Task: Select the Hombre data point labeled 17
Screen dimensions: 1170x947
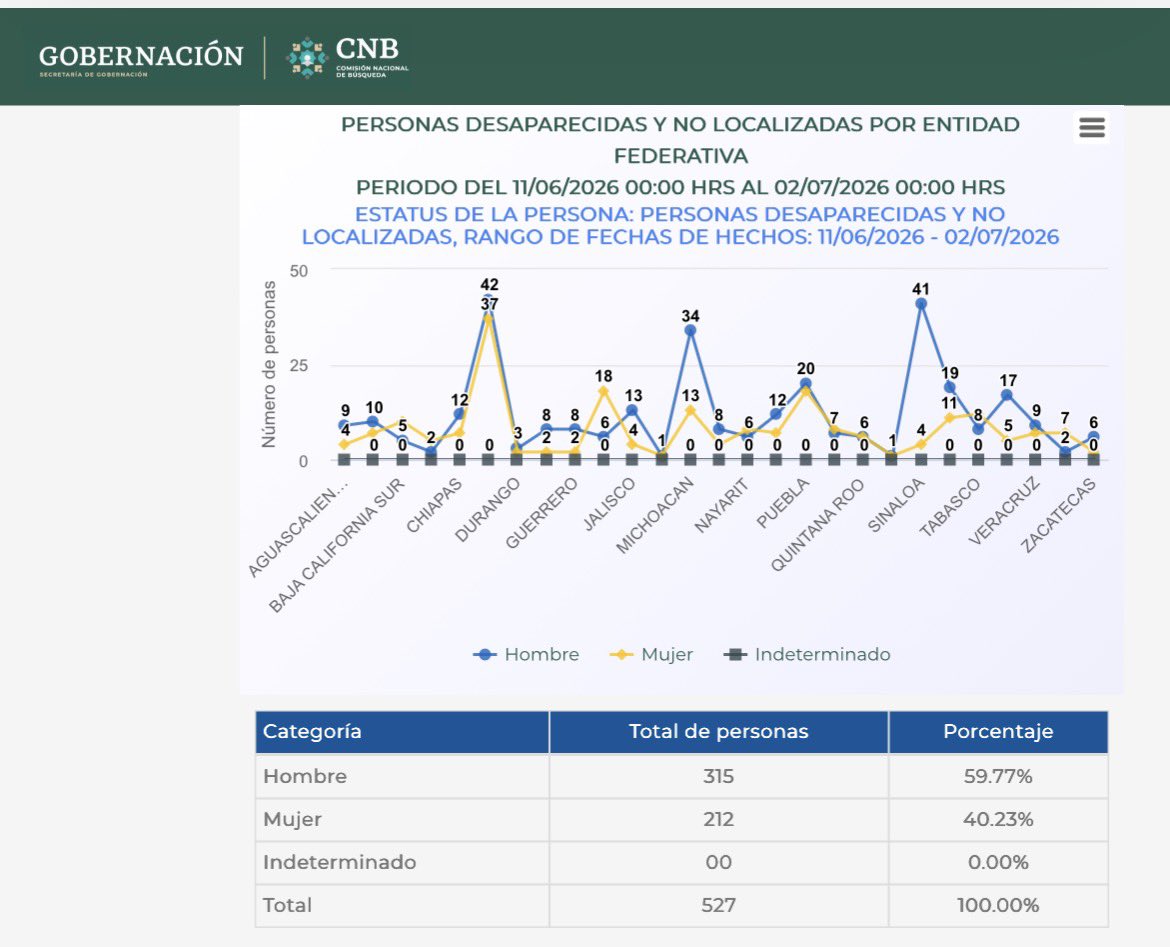Action: 1007,396
